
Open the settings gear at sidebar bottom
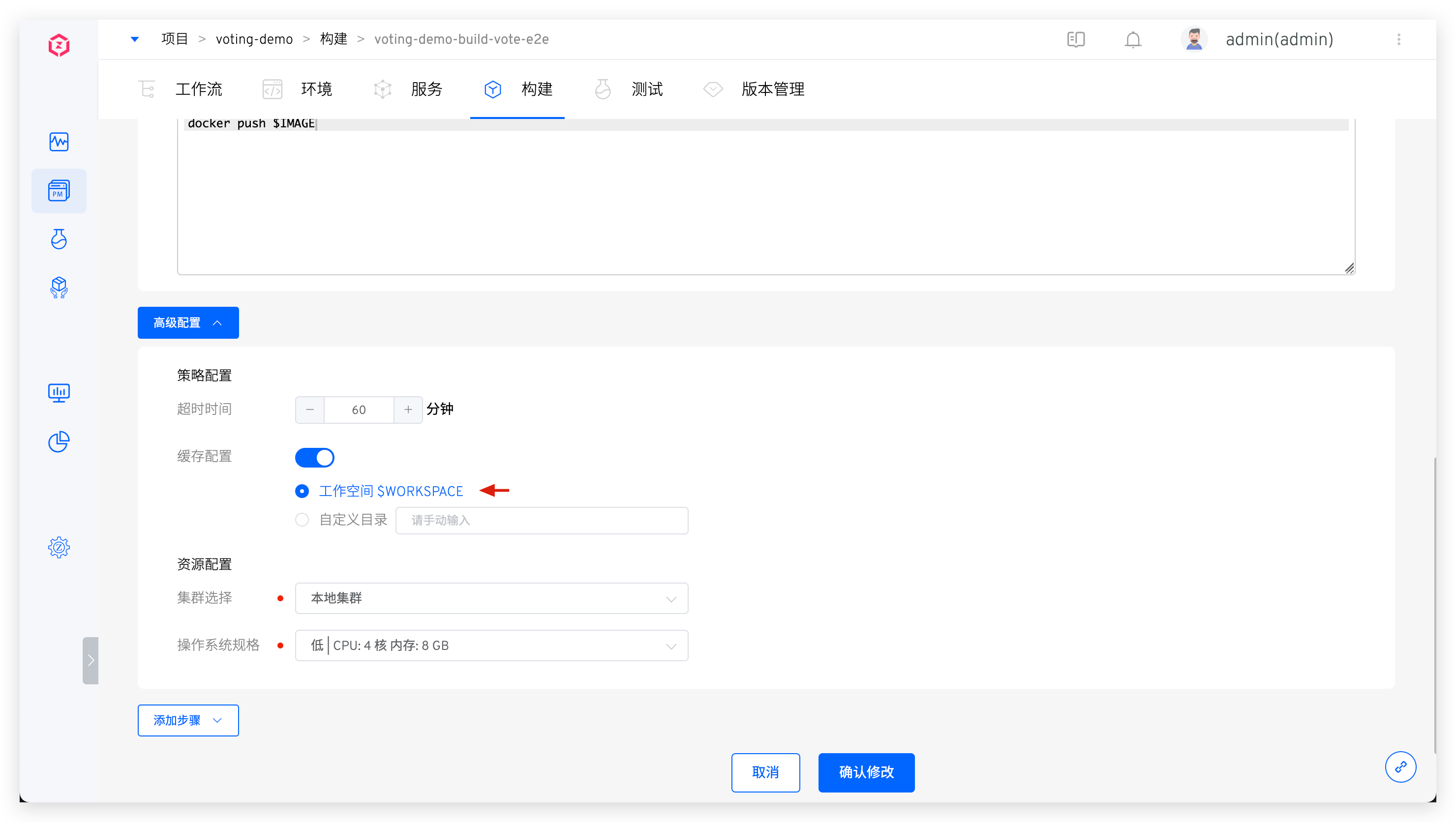pos(59,547)
